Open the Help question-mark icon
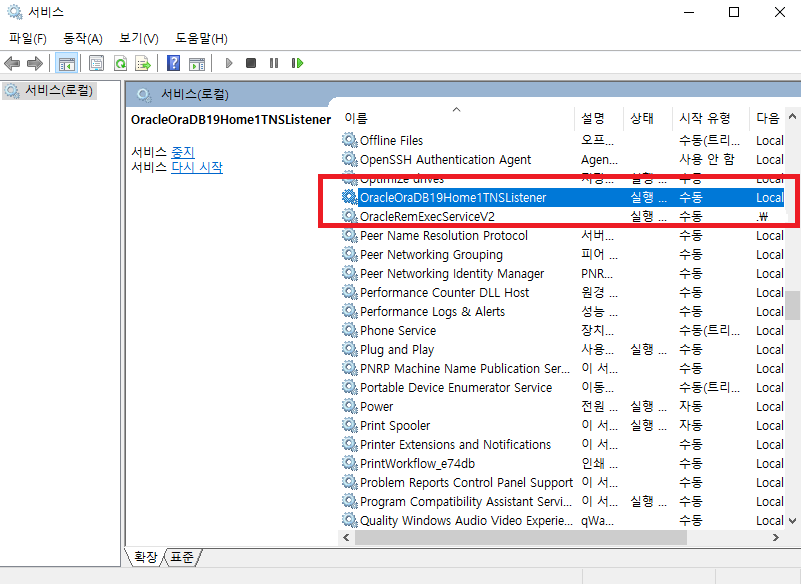Viewport: 801px width, 584px height. point(174,63)
